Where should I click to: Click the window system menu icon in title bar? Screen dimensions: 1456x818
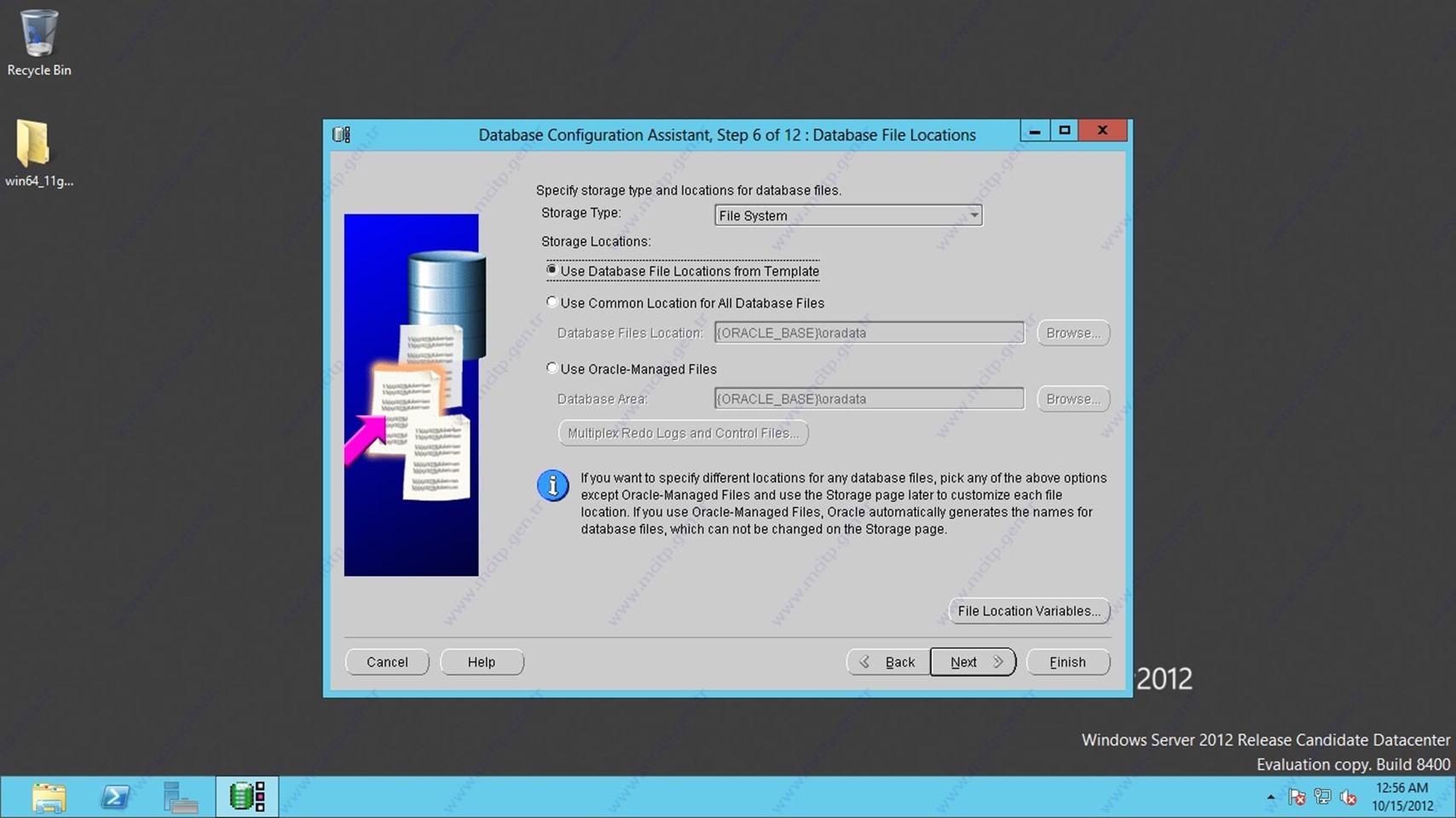click(342, 135)
